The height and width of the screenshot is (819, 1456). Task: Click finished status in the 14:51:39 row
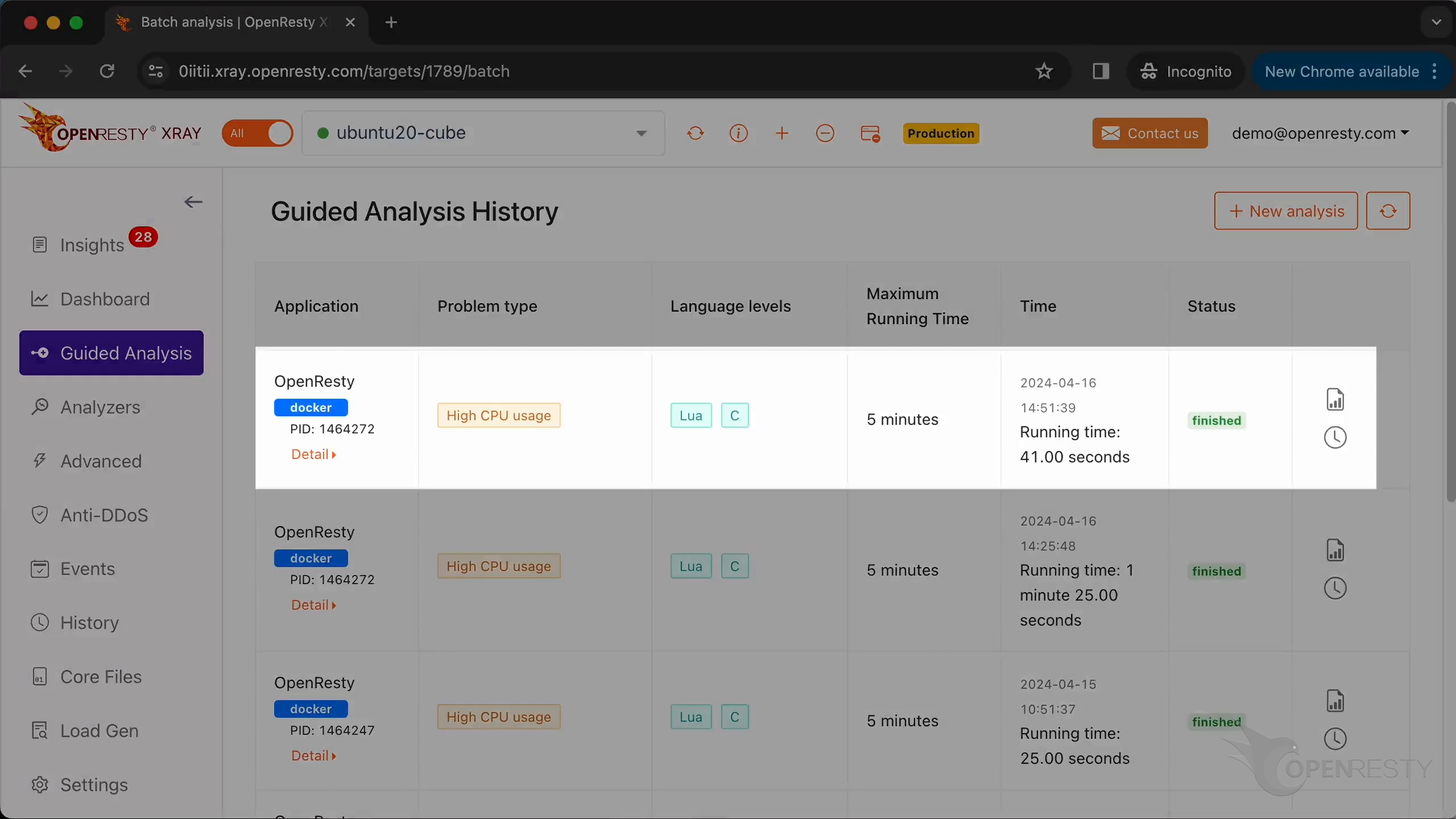(1217, 421)
